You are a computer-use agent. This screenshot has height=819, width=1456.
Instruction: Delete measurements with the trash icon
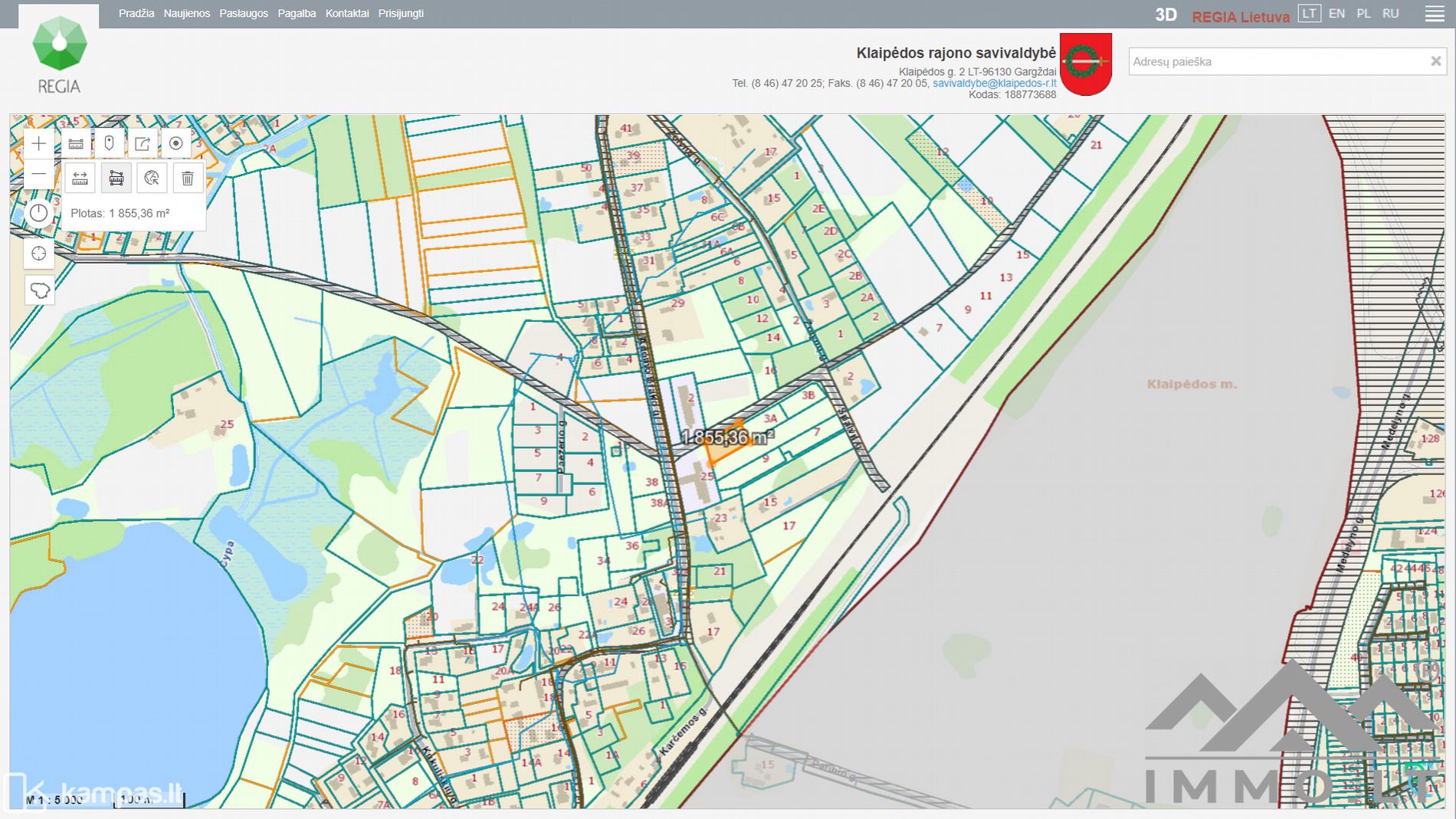click(187, 179)
